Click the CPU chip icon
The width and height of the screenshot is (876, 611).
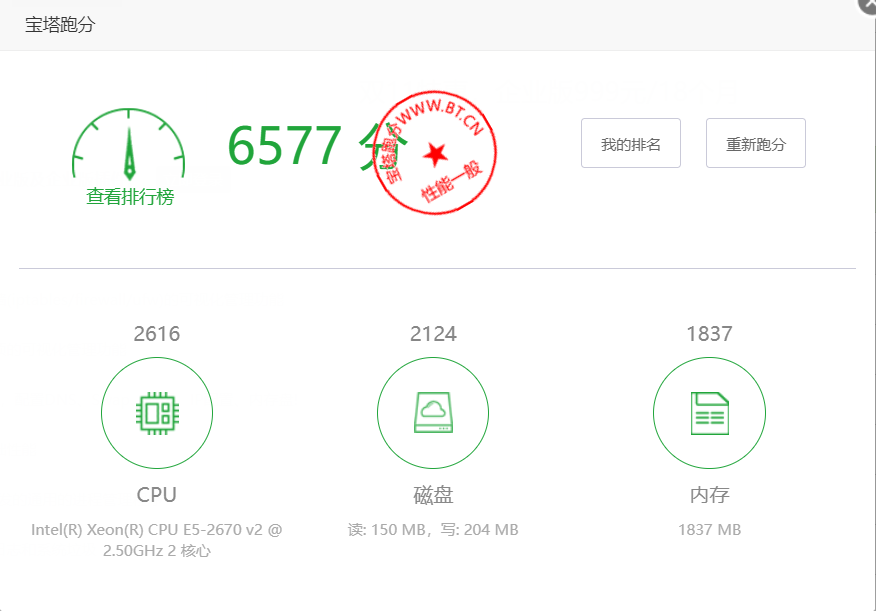click(157, 413)
